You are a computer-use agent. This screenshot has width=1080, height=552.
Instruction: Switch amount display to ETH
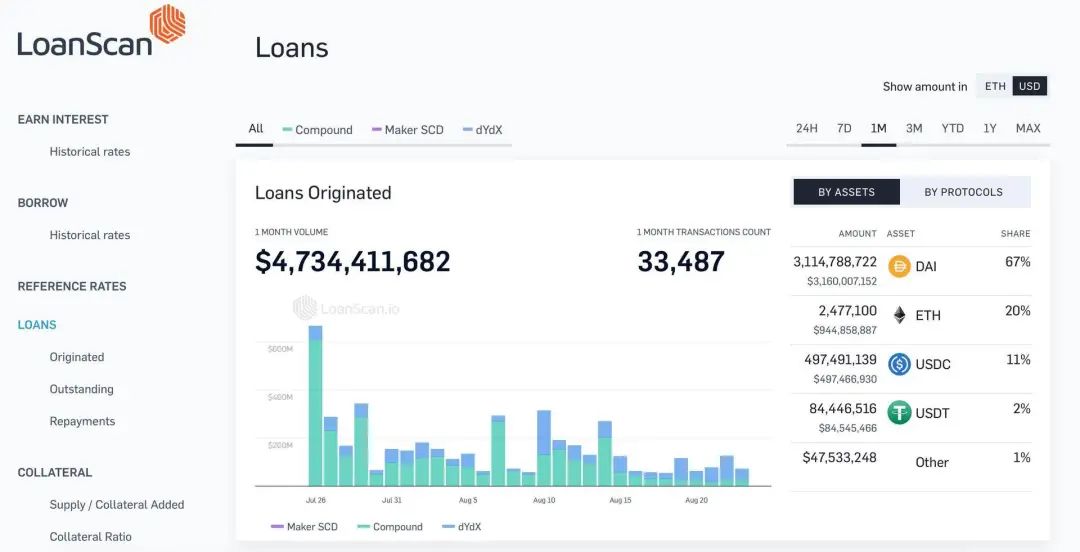[995, 86]
